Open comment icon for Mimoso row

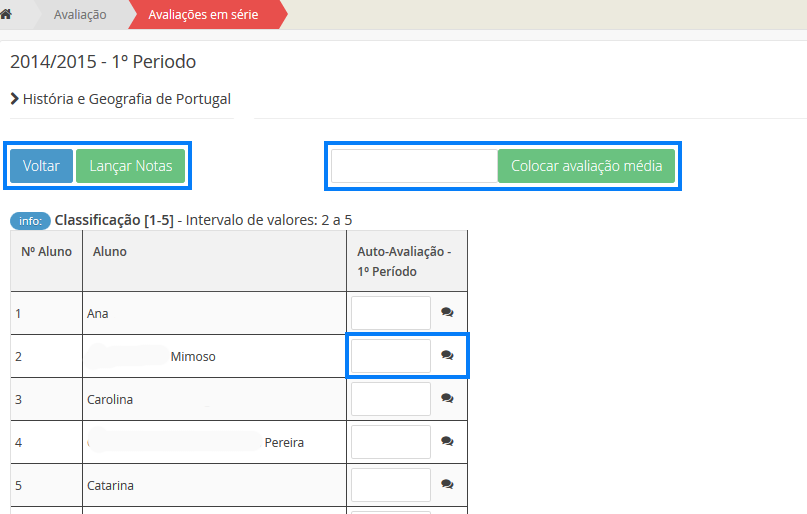[x=447, y=356]
